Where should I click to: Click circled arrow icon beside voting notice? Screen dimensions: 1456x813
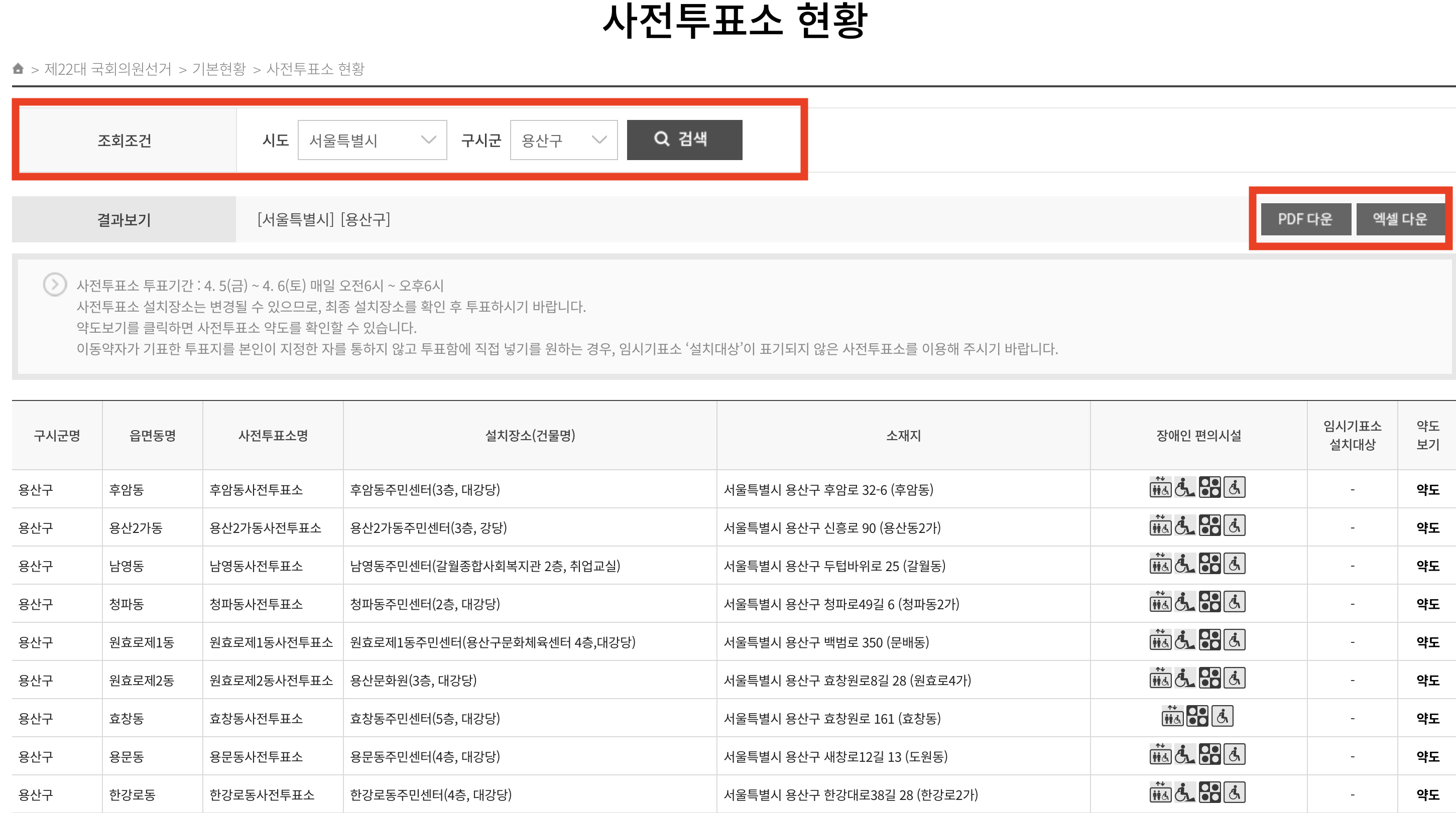(x=55, y=285)
